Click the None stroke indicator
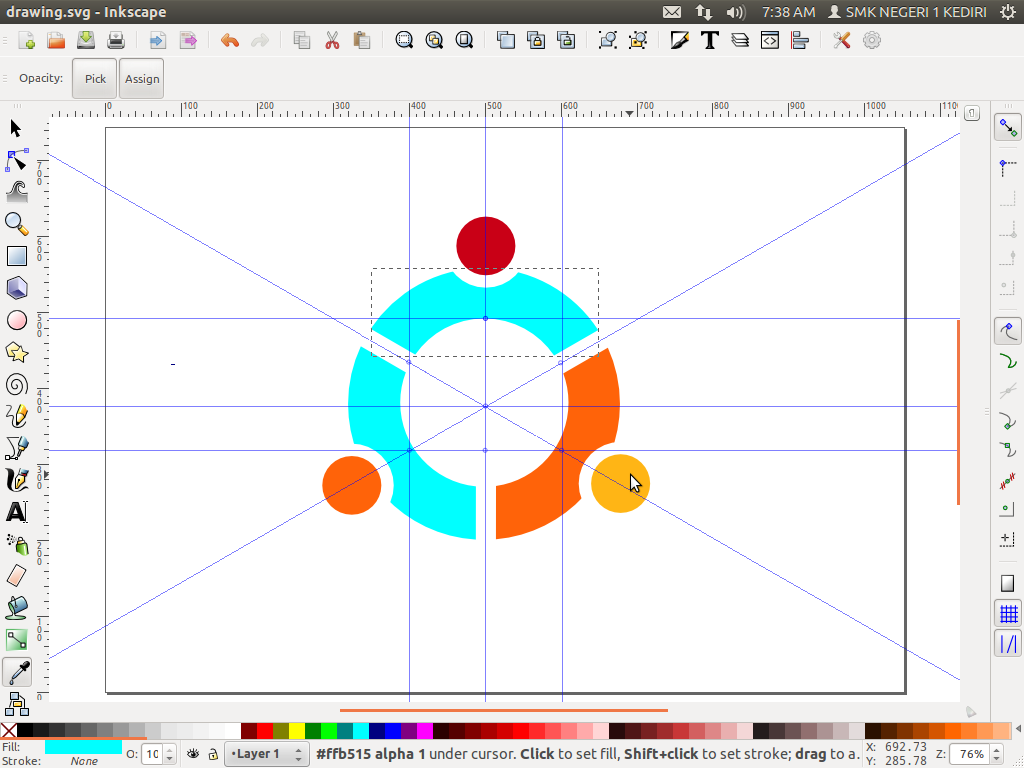 (84, 761)
